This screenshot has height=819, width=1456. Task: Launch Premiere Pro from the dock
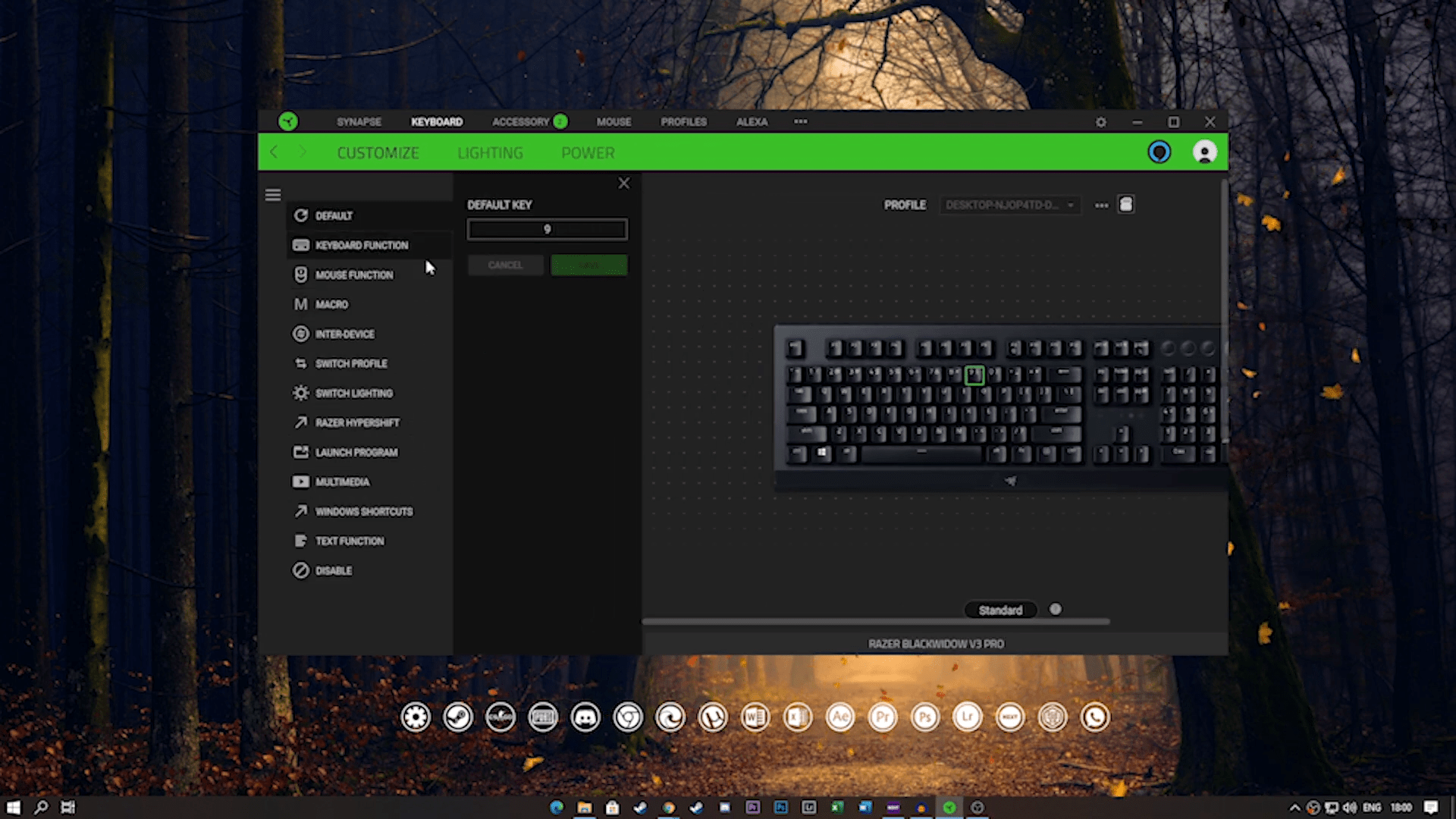coord(883,717)
